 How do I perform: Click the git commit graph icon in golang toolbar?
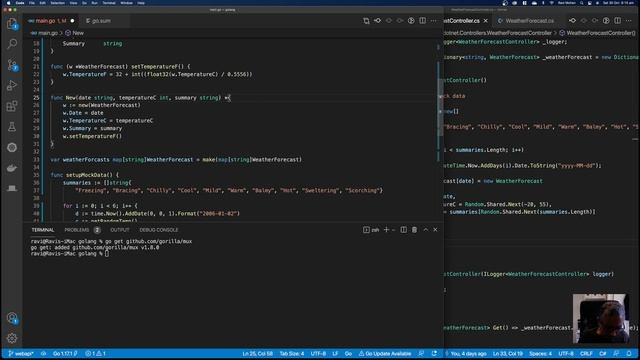378,21
